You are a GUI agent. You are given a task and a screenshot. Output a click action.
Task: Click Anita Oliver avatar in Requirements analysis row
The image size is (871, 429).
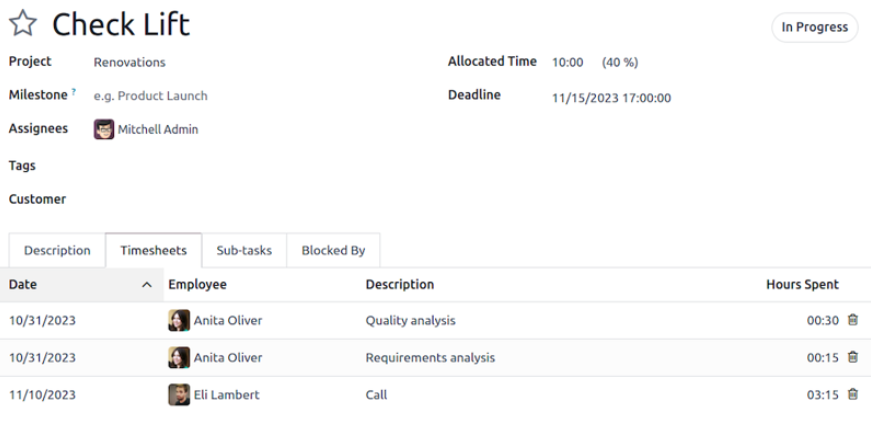[x=179, y=357]
